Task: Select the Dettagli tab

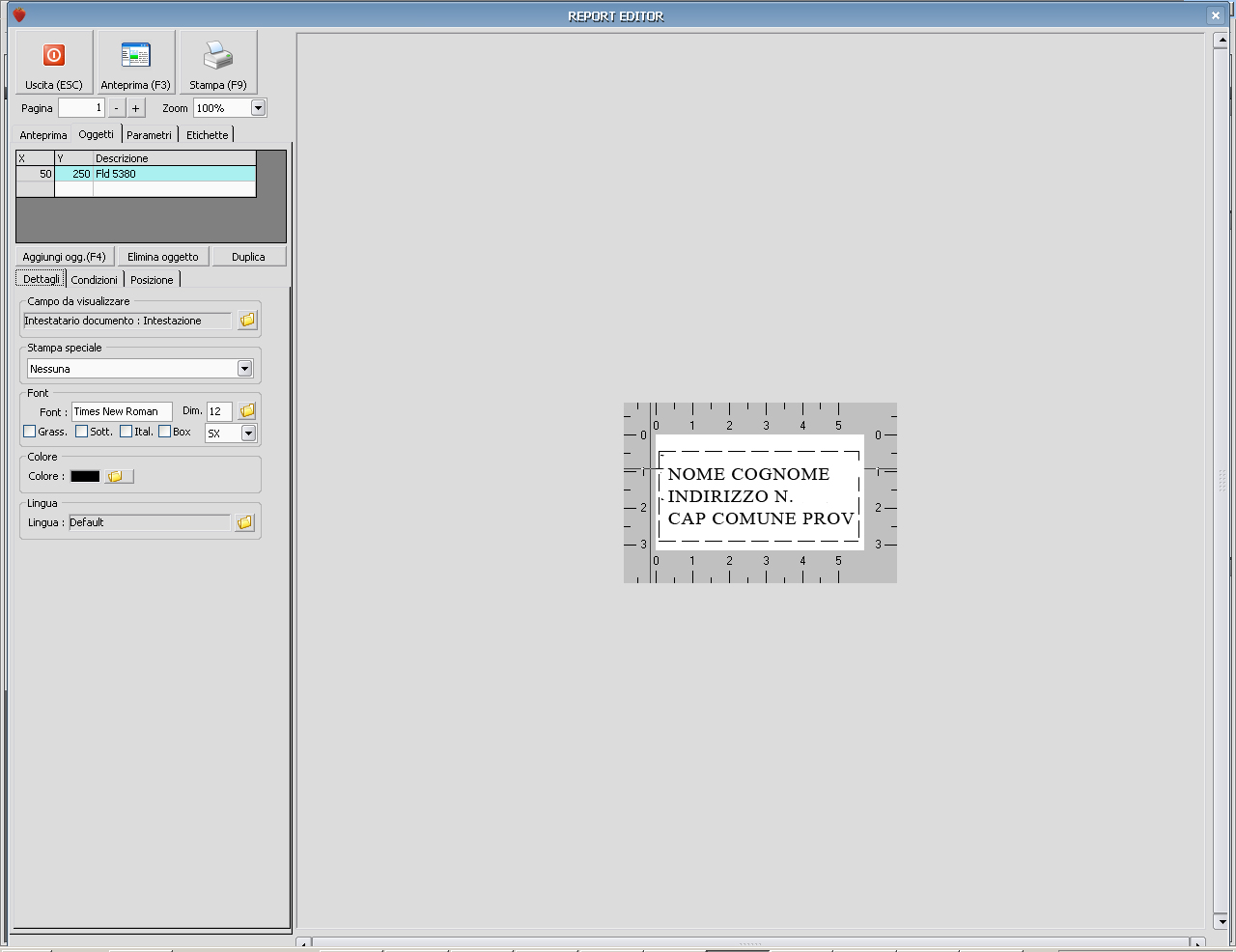Action: click(x=42, y=279)
